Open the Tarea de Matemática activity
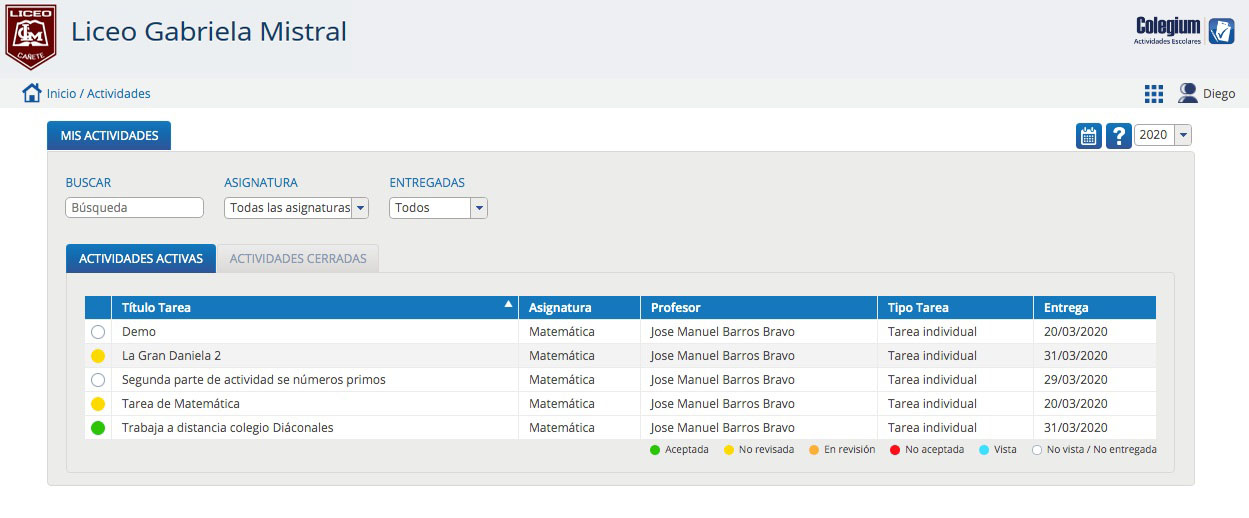Image resolution: width=1249 pixels, height=518 pixels. click(181, 404)
